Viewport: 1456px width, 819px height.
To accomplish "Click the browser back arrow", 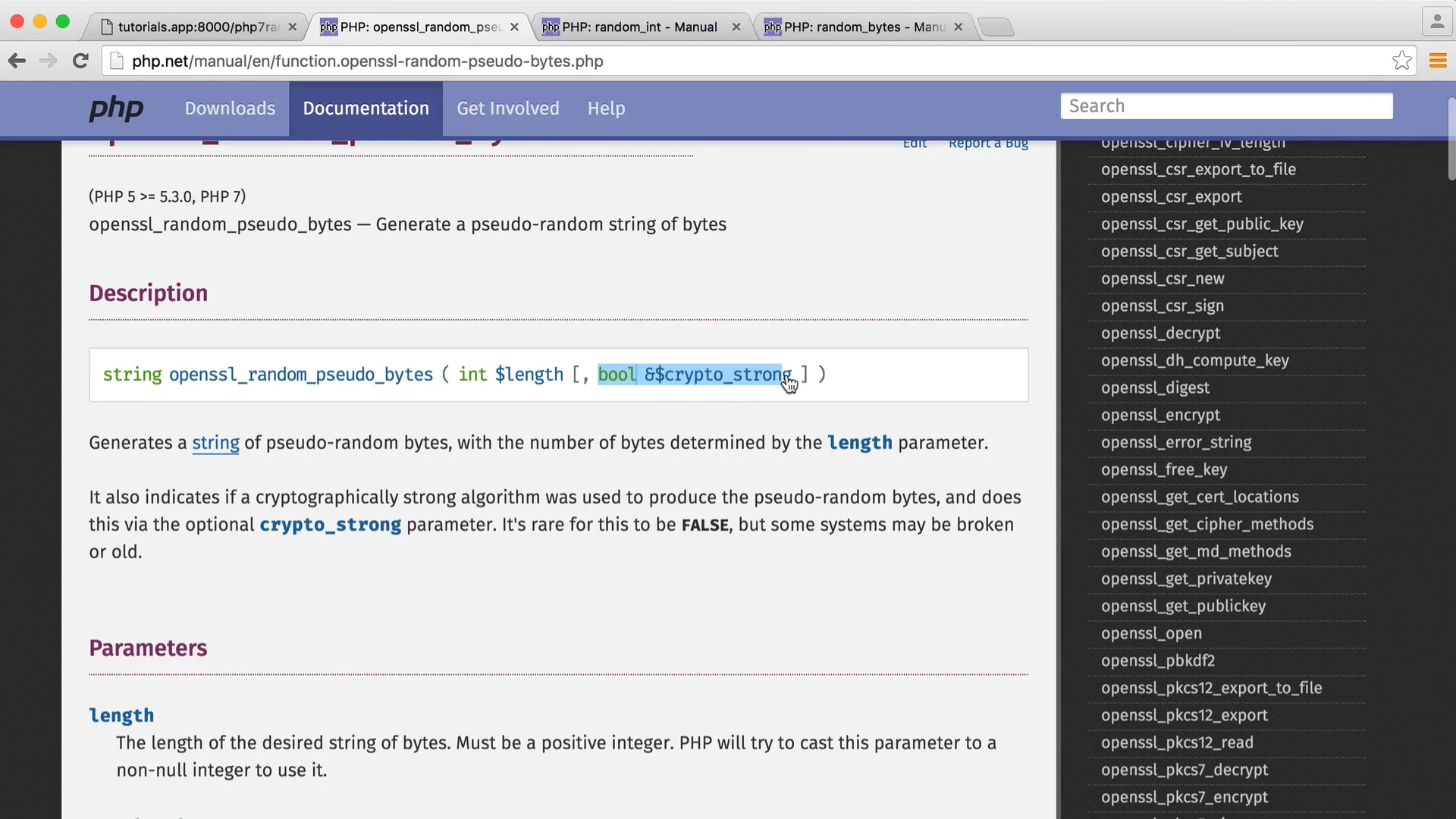I will pyautogui.click(x=17, y=61).
